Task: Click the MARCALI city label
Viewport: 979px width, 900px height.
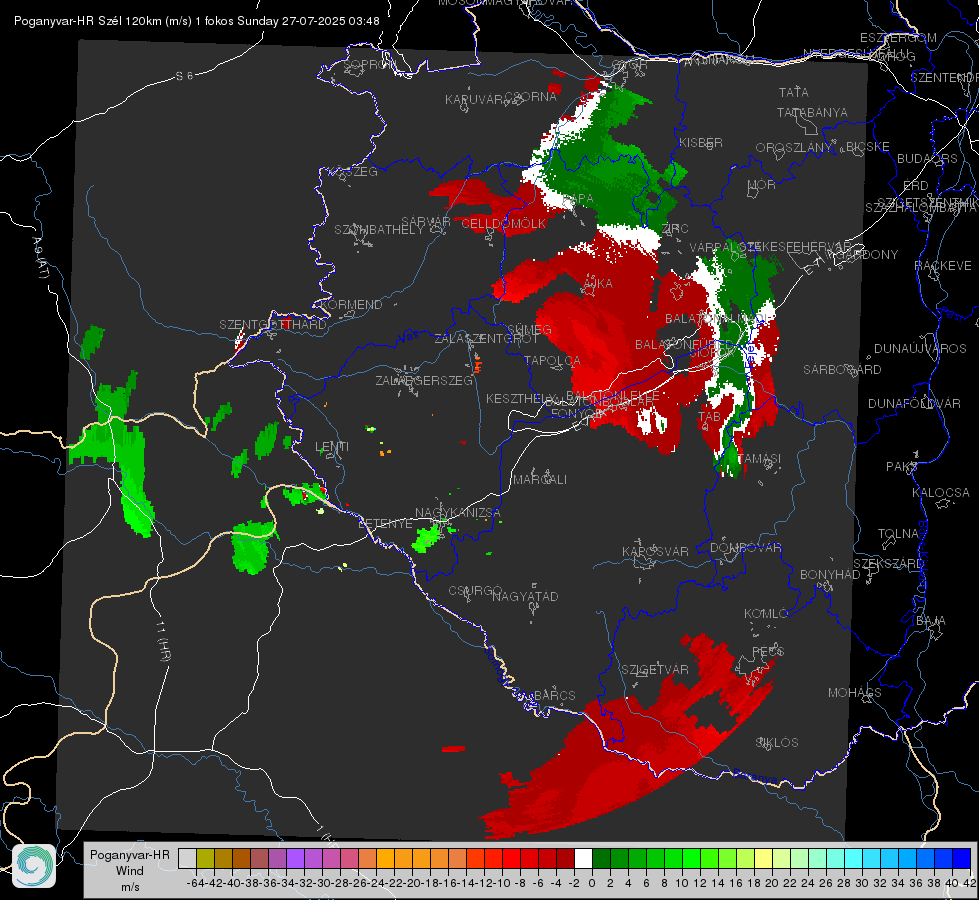Action: point(539,480)
